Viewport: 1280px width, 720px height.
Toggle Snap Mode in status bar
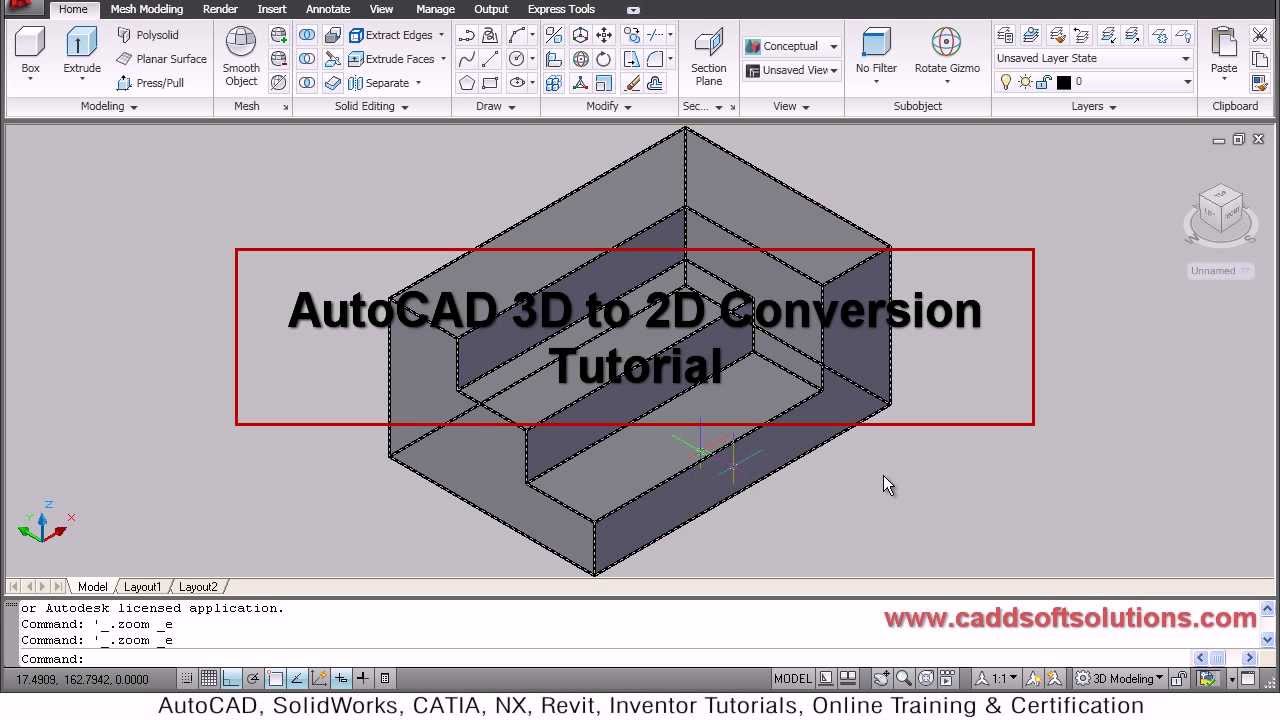(x=187, y=679)
